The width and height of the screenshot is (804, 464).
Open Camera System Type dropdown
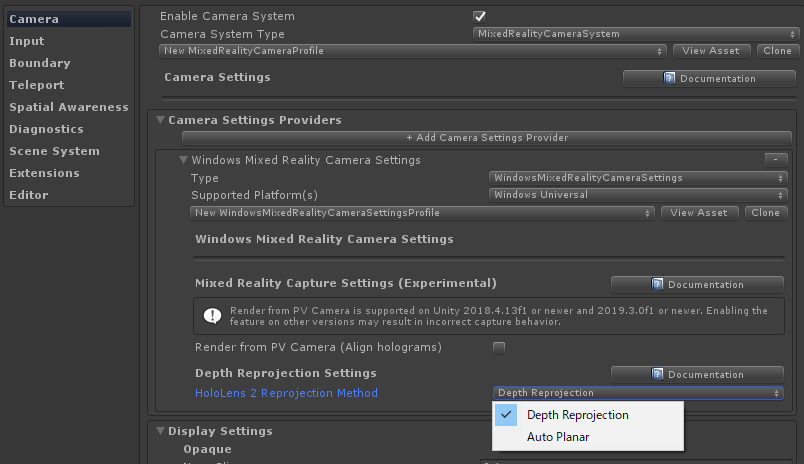tap(635, 34)
